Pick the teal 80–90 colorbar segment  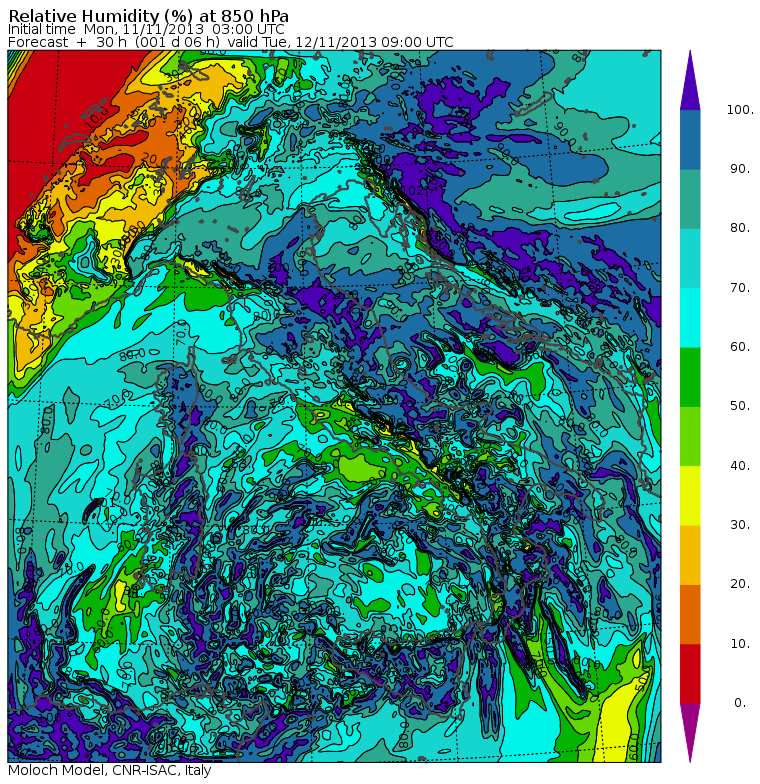(690, 199)
